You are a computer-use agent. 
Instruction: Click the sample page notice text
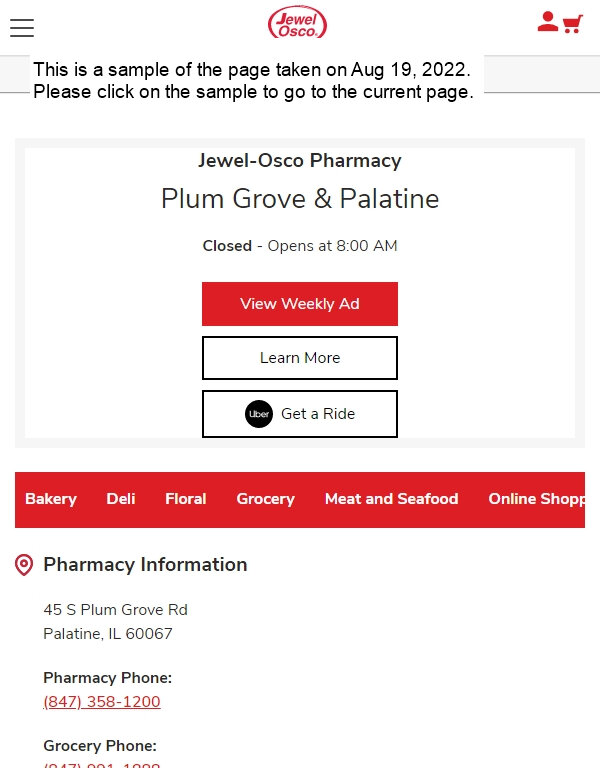253,81
